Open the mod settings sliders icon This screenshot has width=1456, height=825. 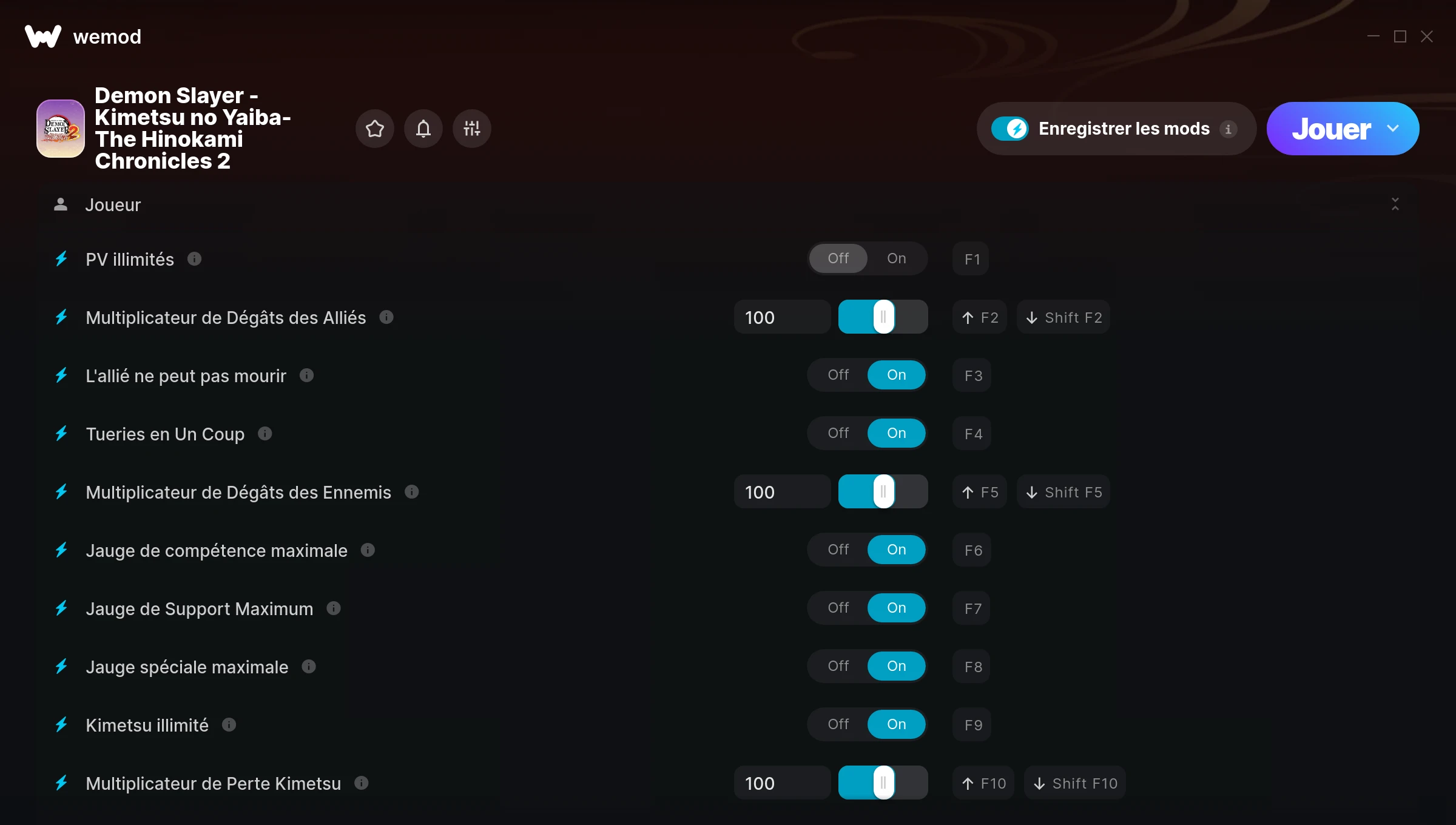pos(472,129)
